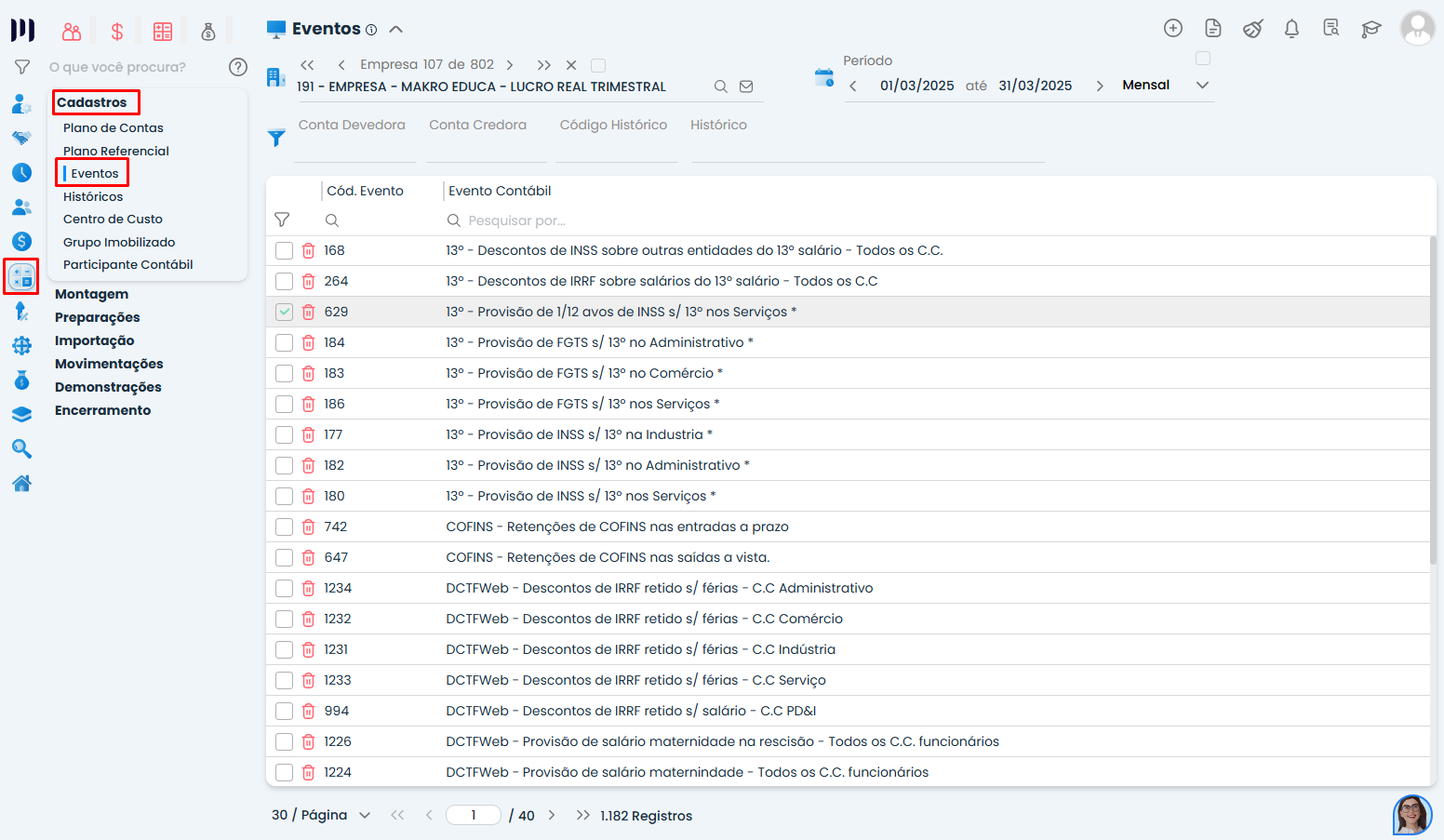Click the bell notifications icon

click(x=1291, y=29)
